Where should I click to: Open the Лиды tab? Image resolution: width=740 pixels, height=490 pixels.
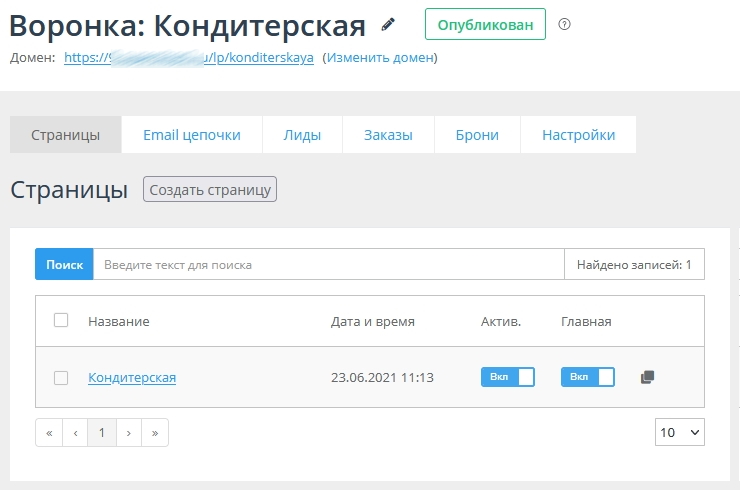[302, 135]
